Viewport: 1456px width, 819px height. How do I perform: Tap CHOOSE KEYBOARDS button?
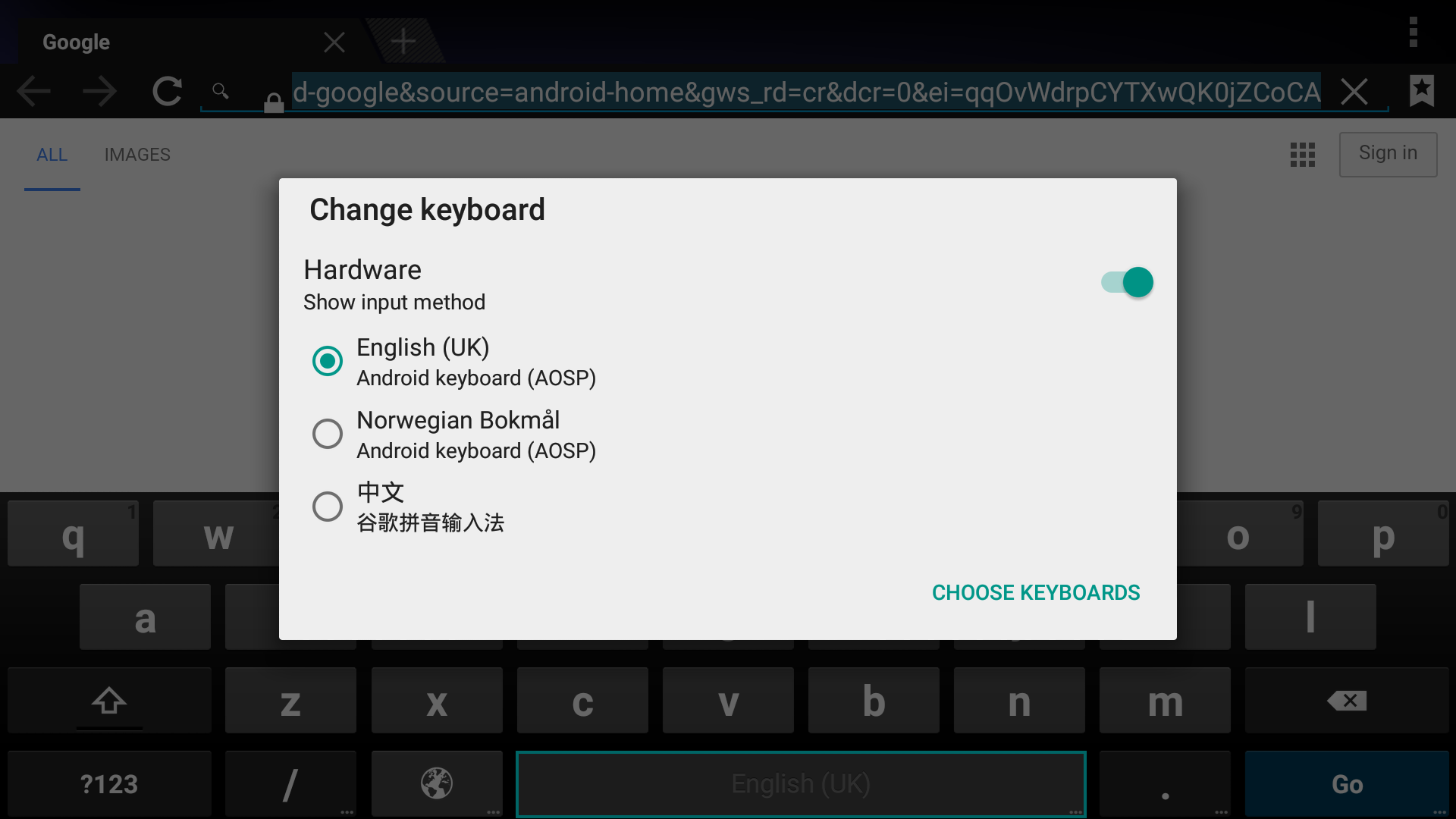[x=1035, y=592]
